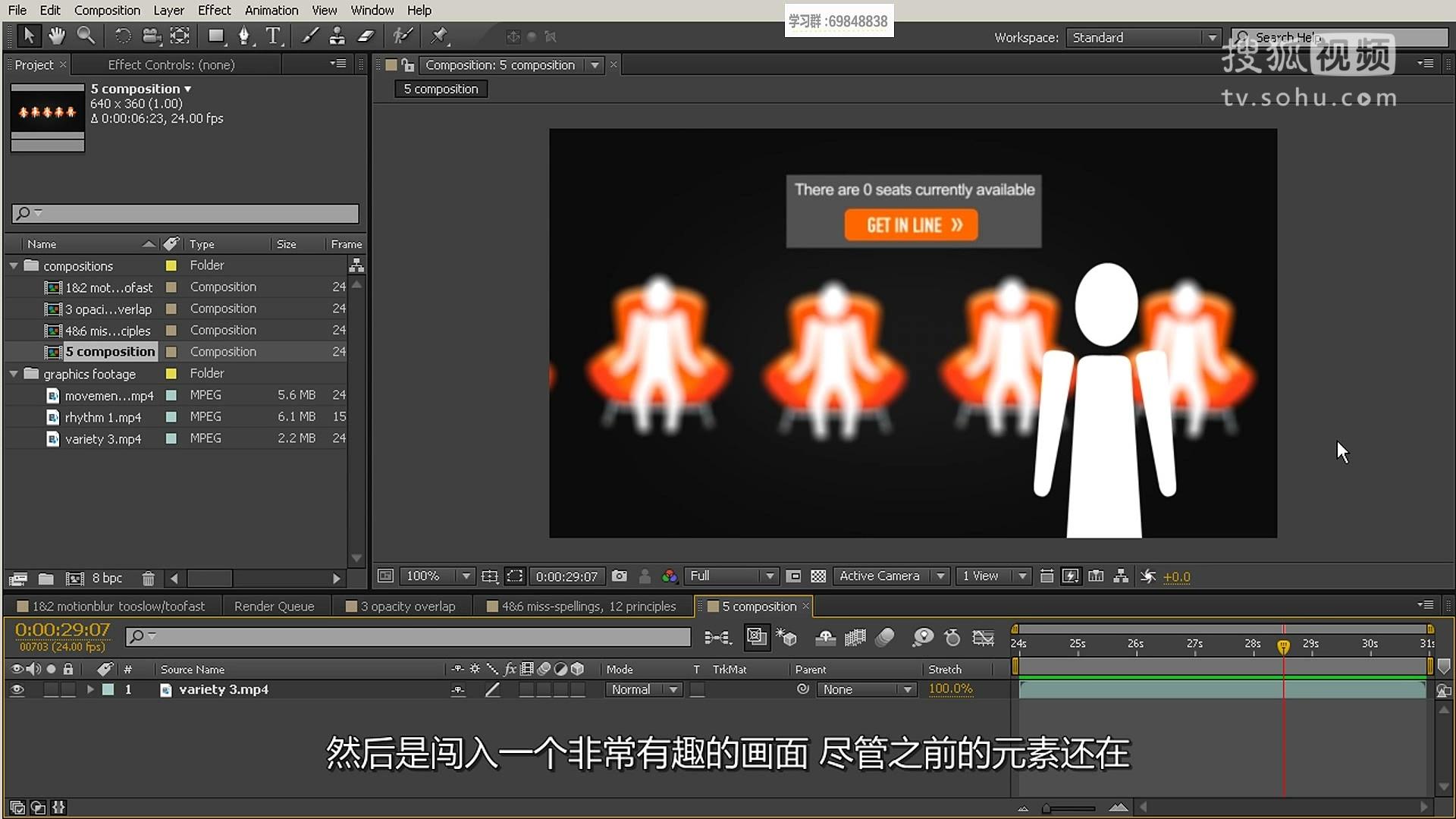Open the Composition menu
The width and height of the screenshot is (1456, 819).
click(x=107, y=10)
